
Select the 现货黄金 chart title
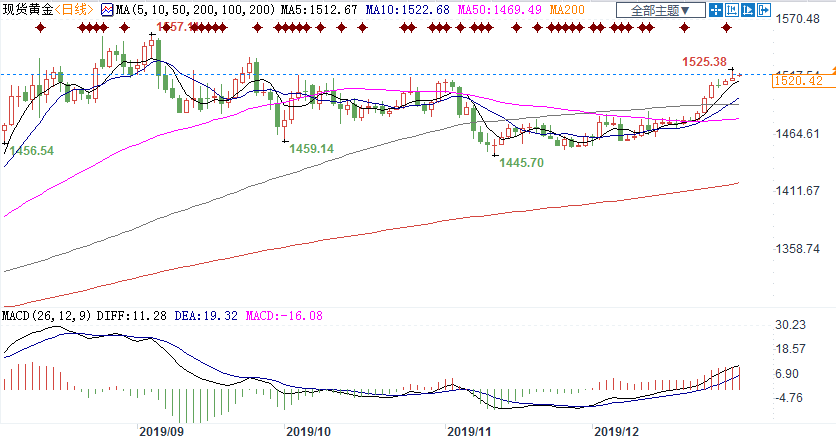[26, 10]
